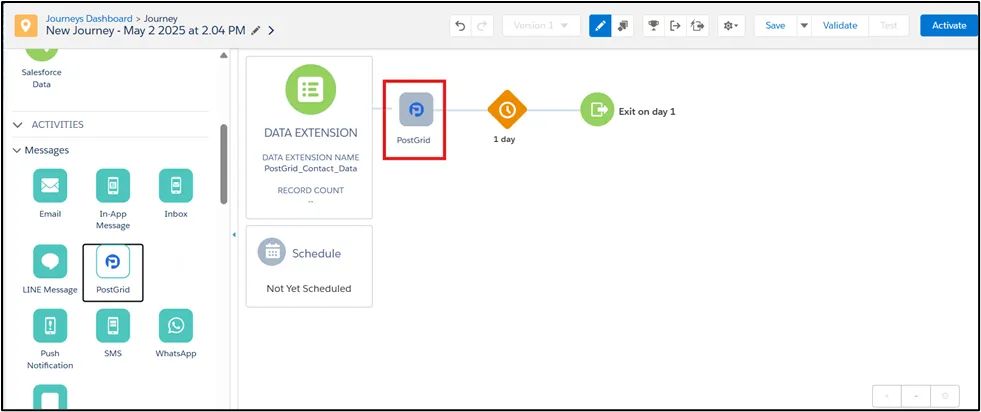
Task: Click the activities panel scrollbar thumb
Action: click(223, 164)
